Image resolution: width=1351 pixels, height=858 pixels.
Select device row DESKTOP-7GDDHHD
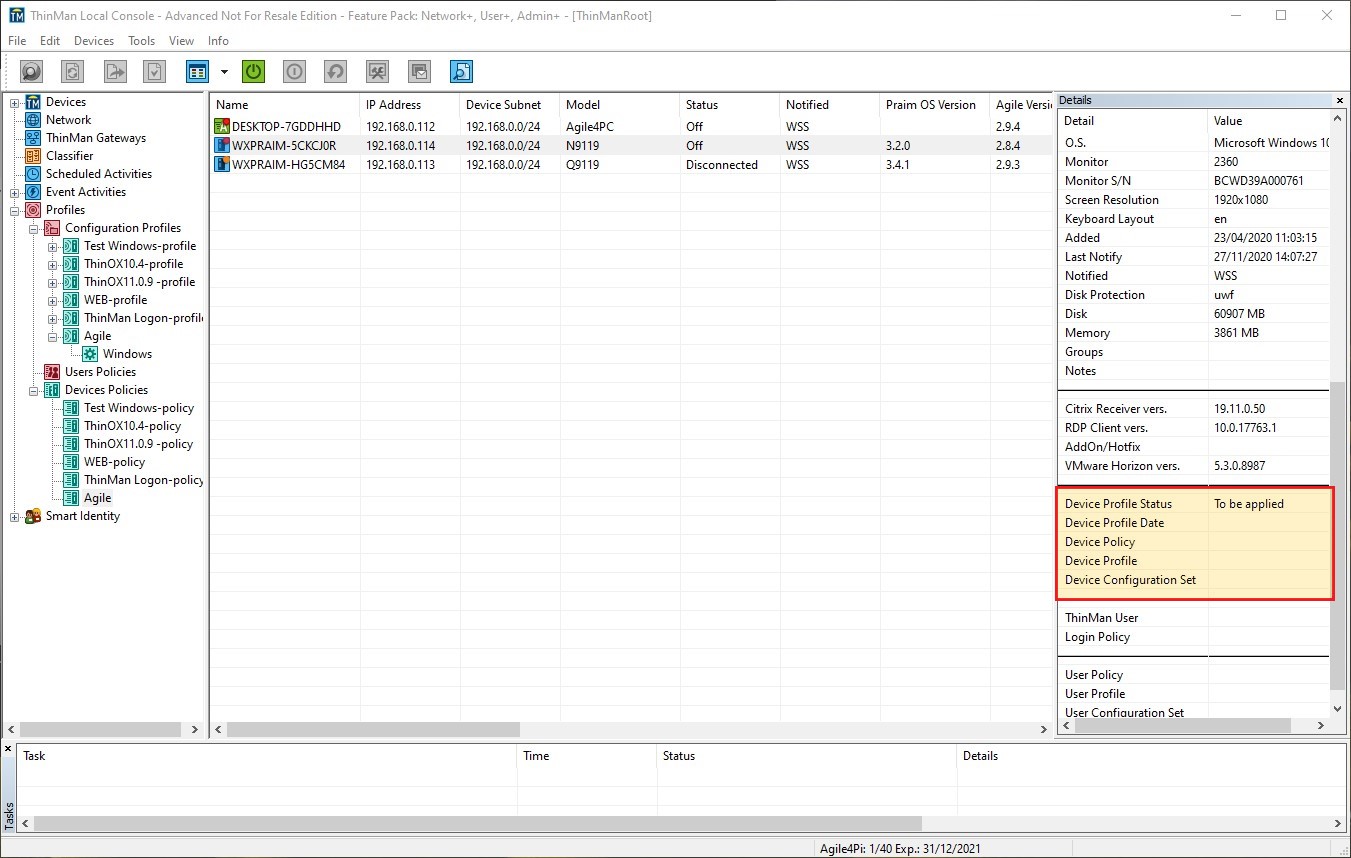pyautogui.click(x=632, y=127)
